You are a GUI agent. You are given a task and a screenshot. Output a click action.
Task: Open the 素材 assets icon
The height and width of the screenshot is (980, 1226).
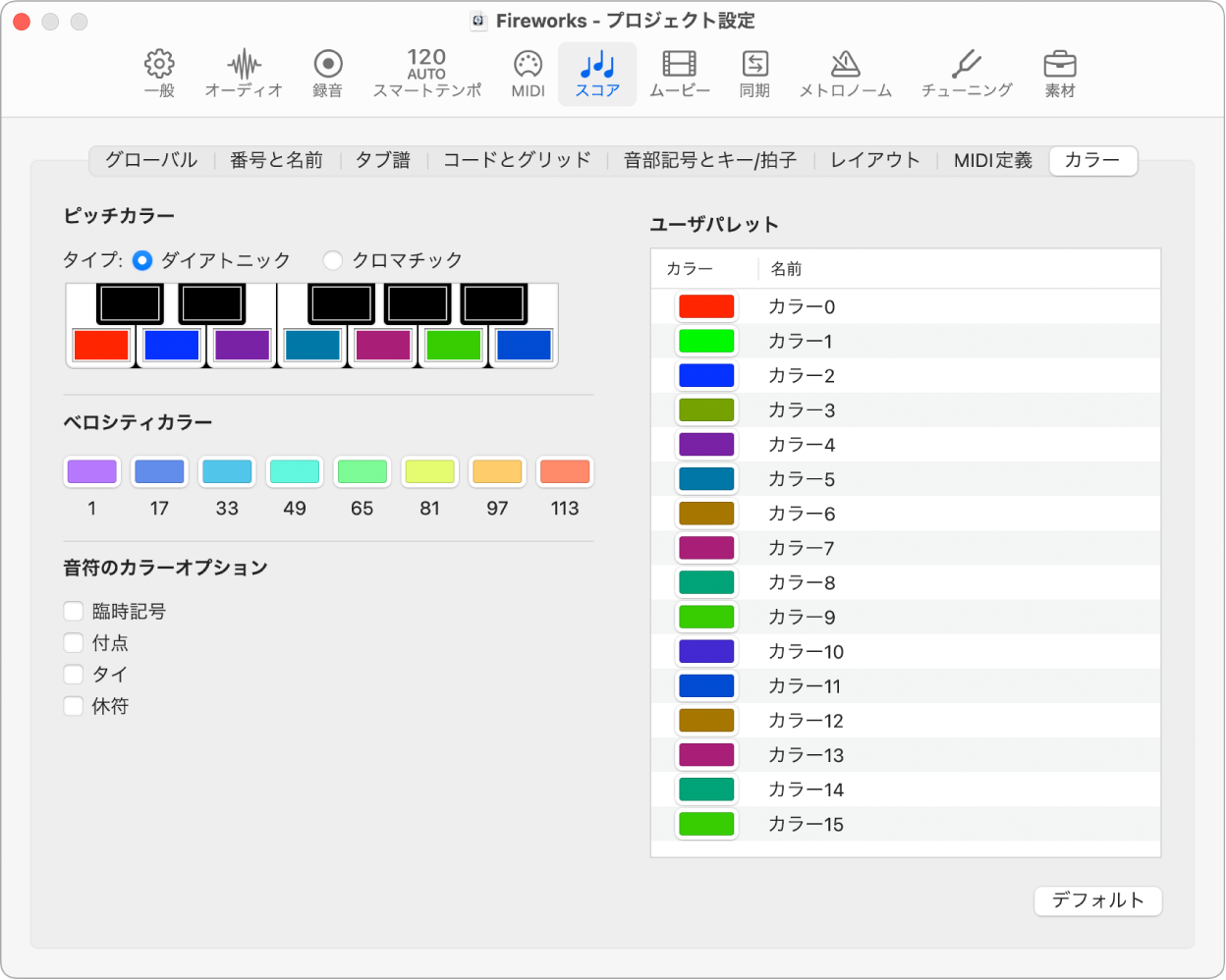[1060, 73]
